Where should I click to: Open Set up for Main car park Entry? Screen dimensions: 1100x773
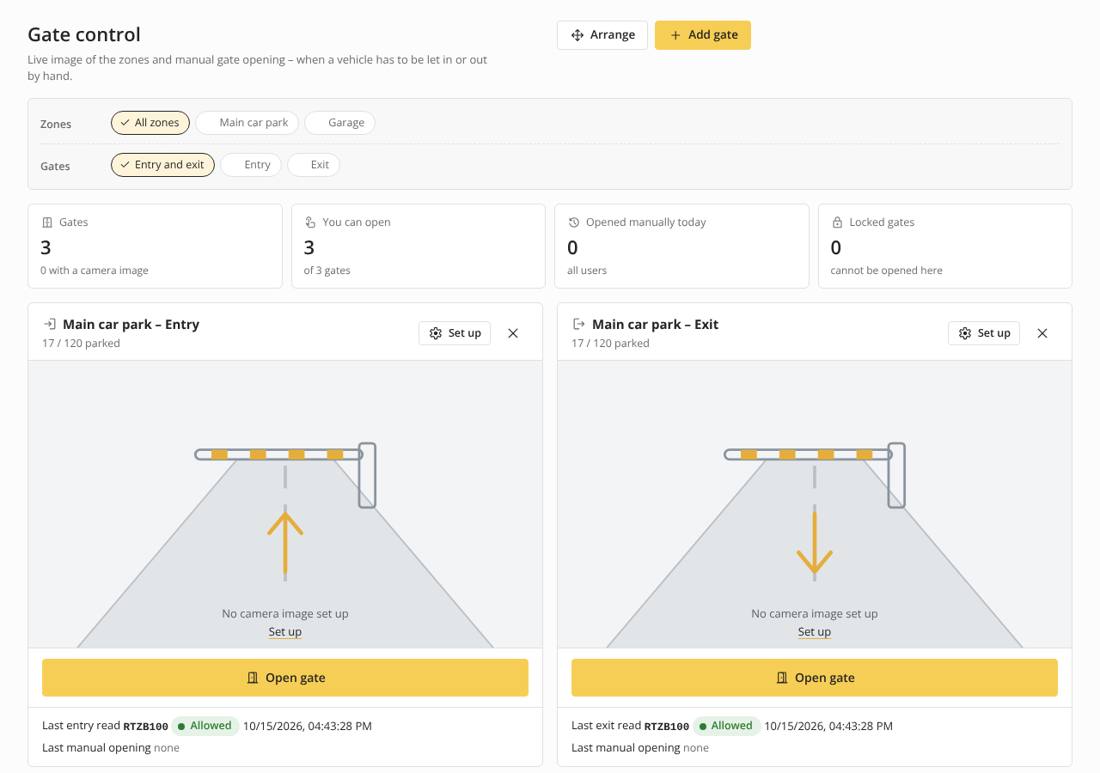click(x=455, y=333)
